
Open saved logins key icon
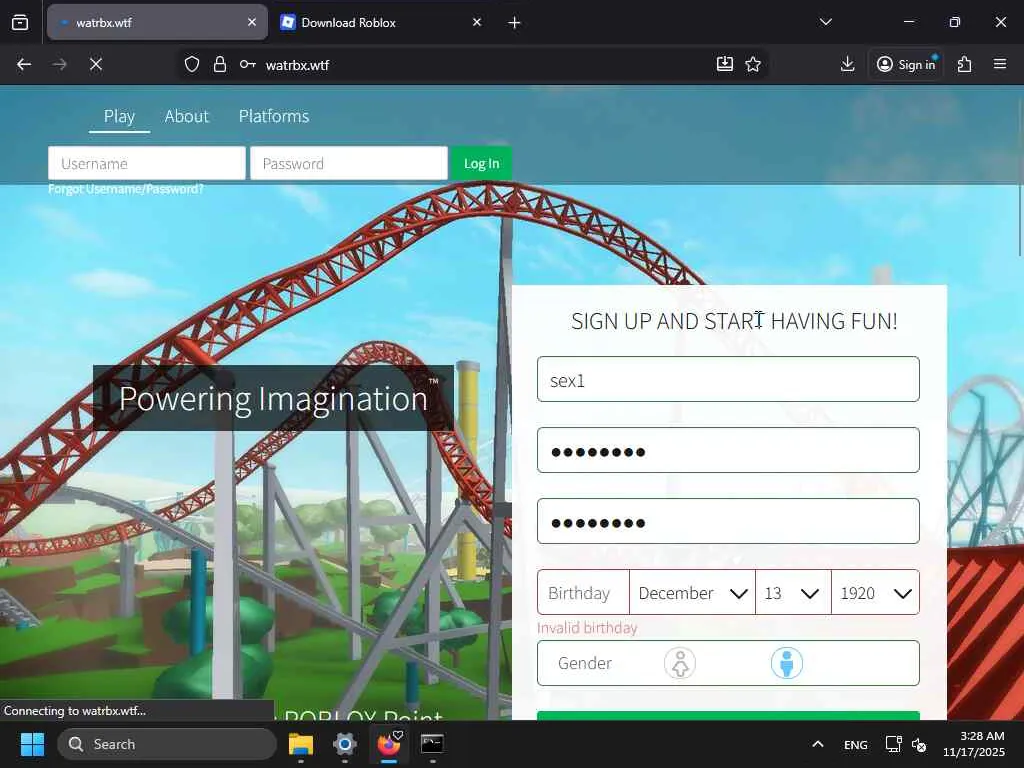(248, 64)
